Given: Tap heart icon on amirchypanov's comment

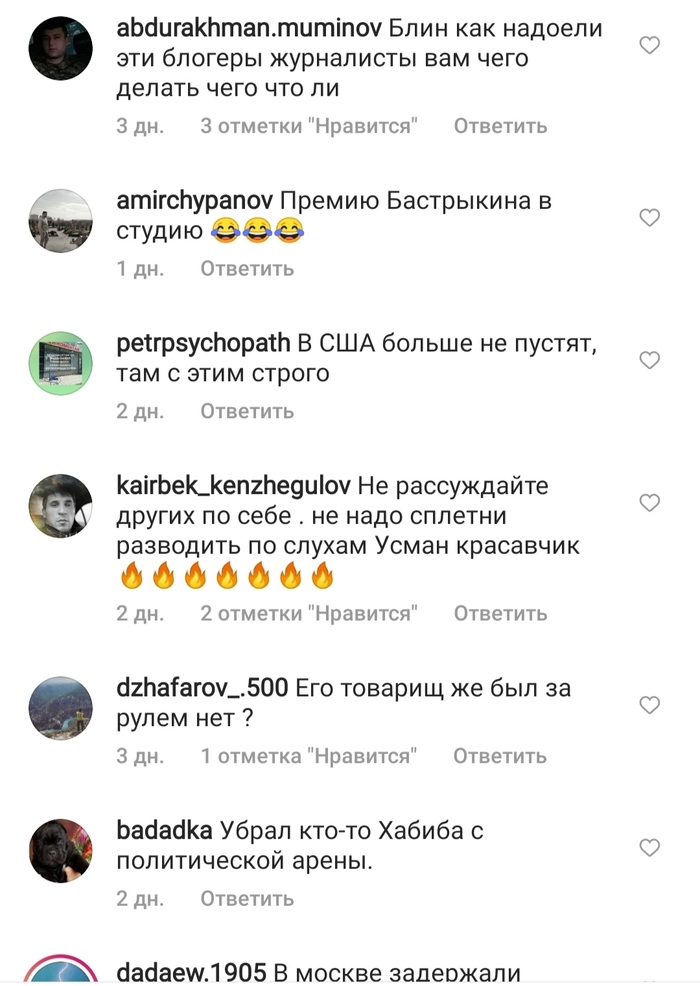Looking at the screenshot, I should [649, 218].
